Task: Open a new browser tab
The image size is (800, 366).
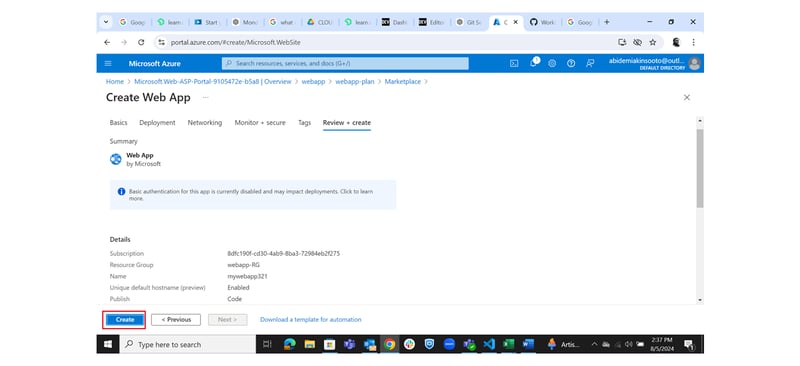Action: (x=607, y=22)
